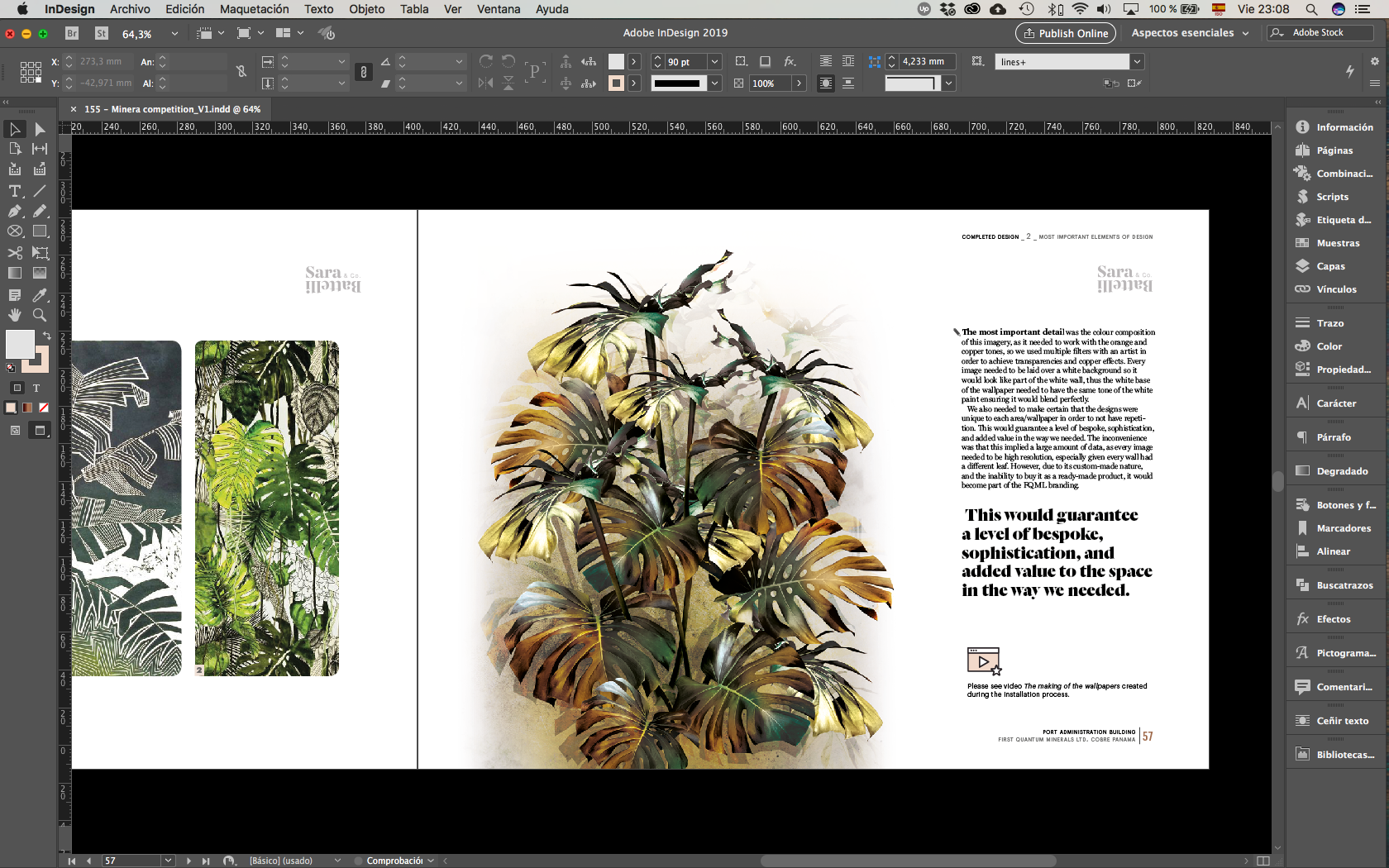Select the Rectangle Frame tool
Image resolution: width=1389 pixels, height=868 pixels.
pyautogui.click(x=15, y=231)
